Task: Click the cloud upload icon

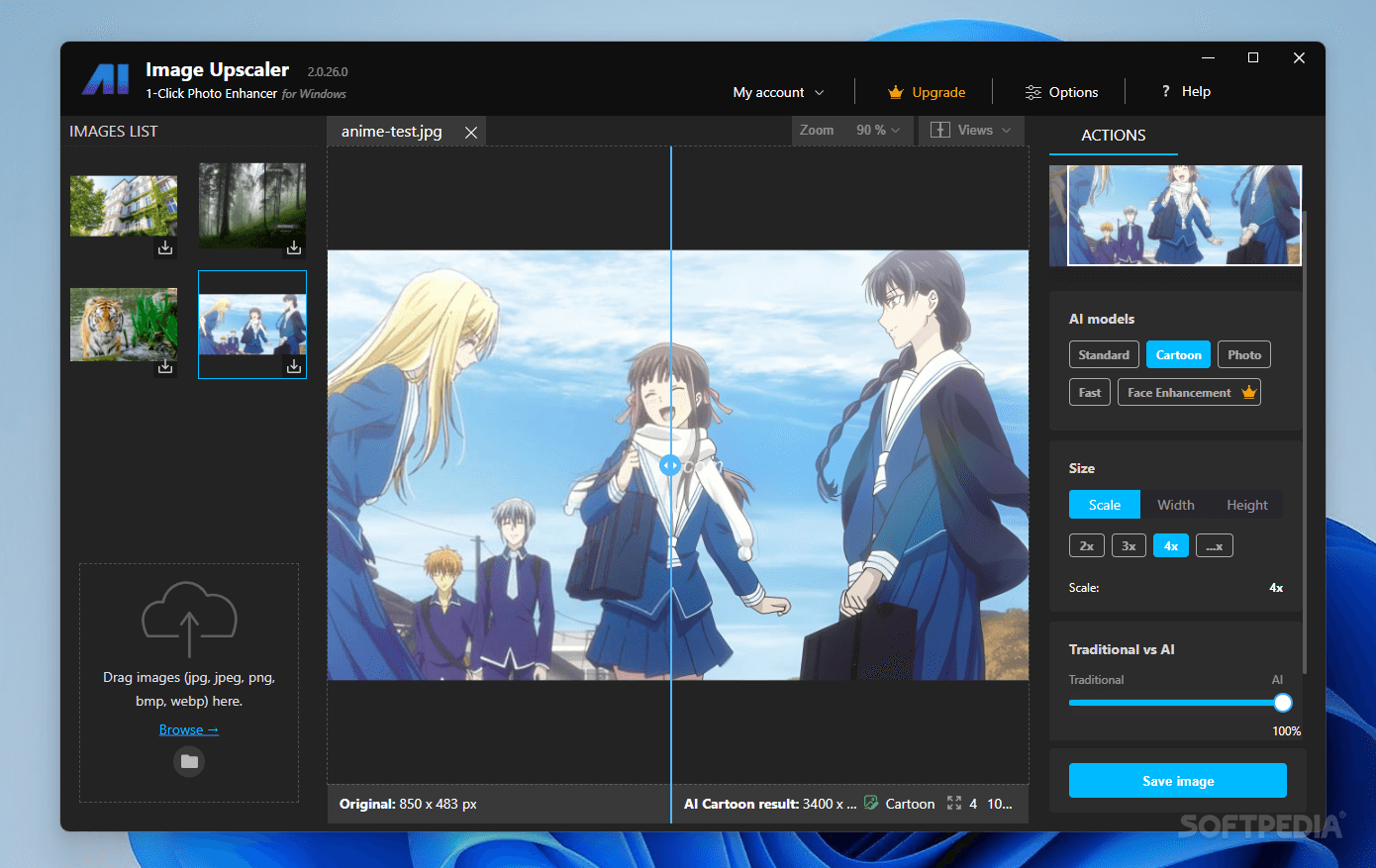Action: (x=189, y=619)
